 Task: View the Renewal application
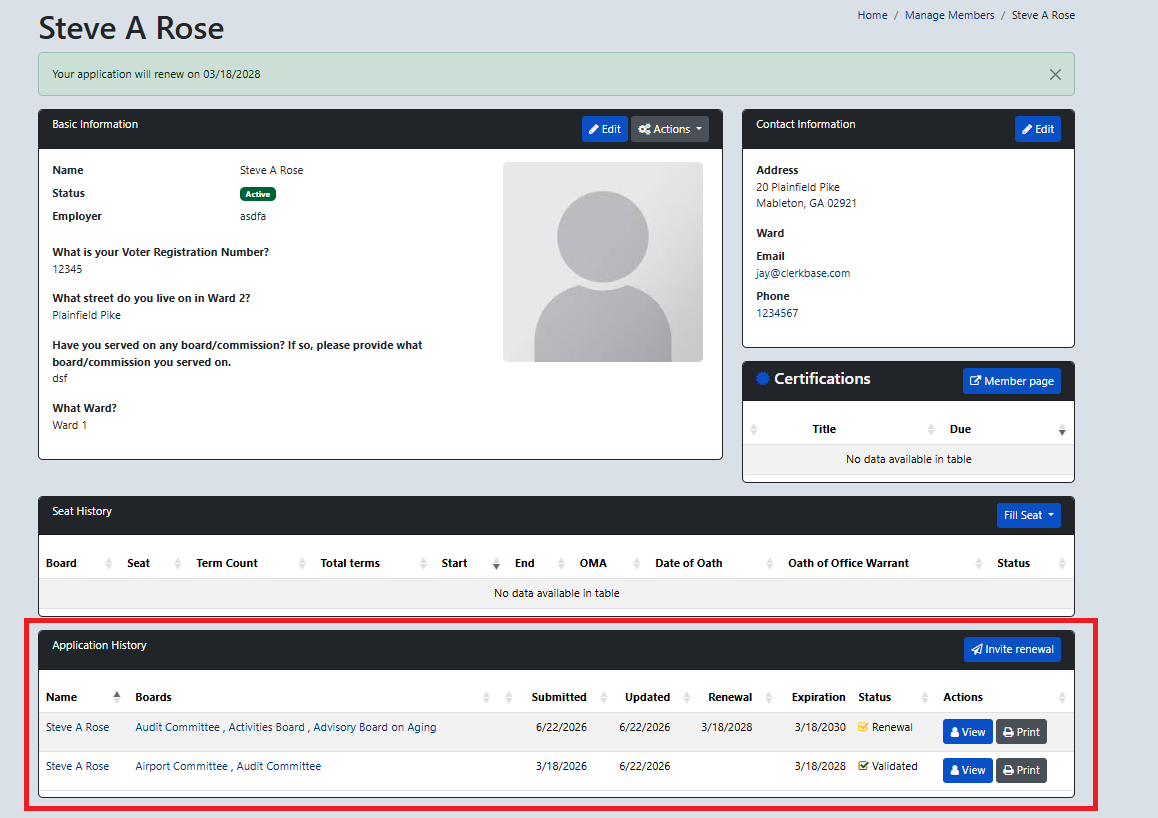967,732
